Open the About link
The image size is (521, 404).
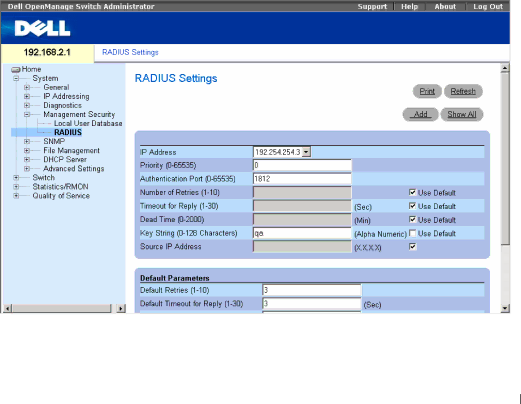click(x=445, y=6)
